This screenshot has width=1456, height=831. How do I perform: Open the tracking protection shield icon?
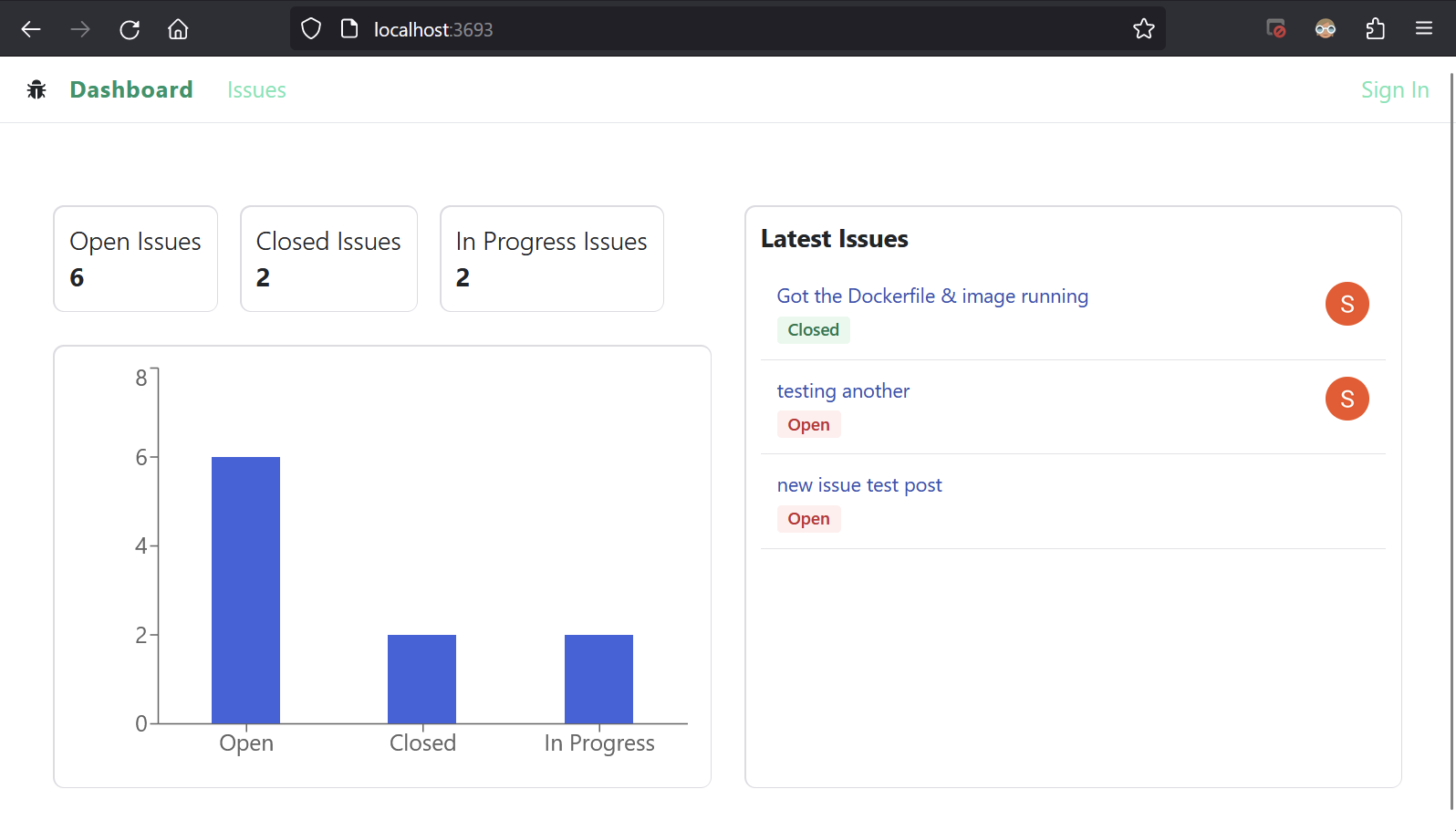[311, 29]
